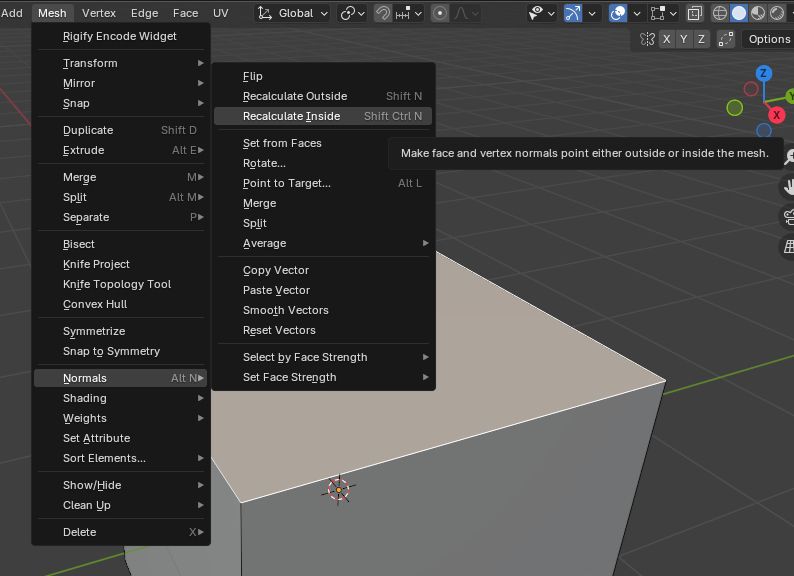Click the blue Z axis gizmo handle
This screenshot has height=576, width=794.
[x=764, y=73]
